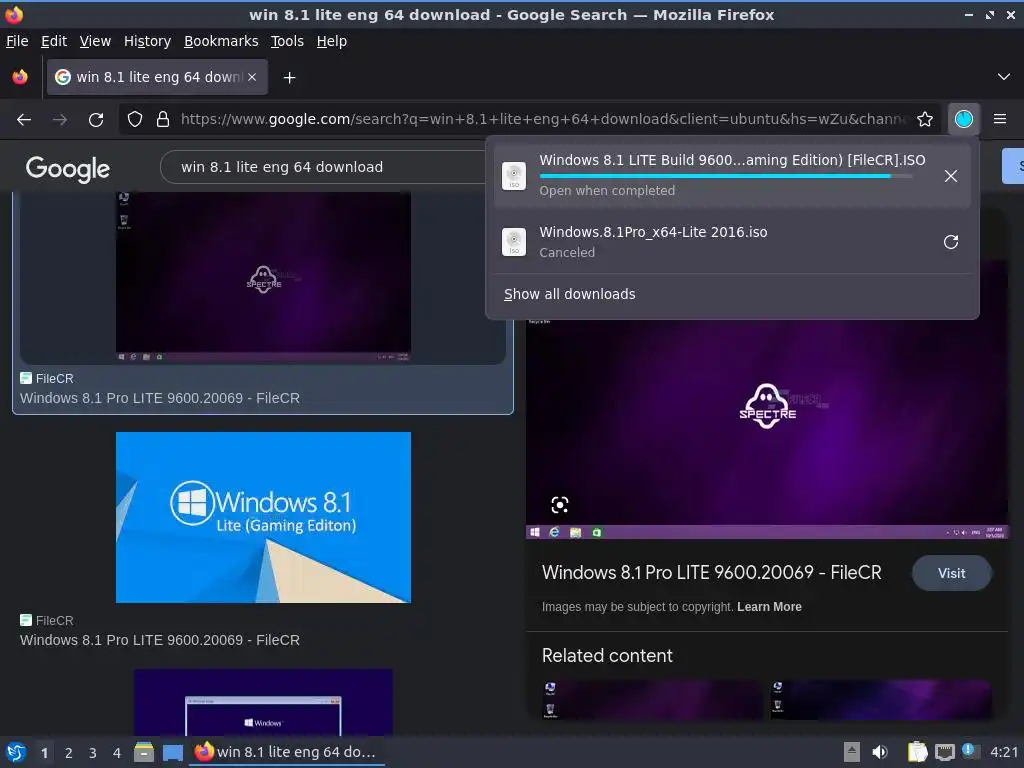Cancel the Windows 8.1 LITE ISO download
The height and width of the screenshot is (768, 1024).
(951, 176)
